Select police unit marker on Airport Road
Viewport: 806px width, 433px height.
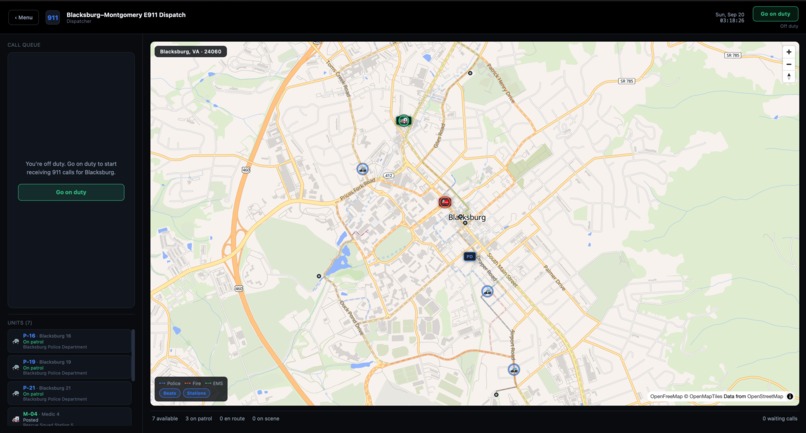coord(514,369)
